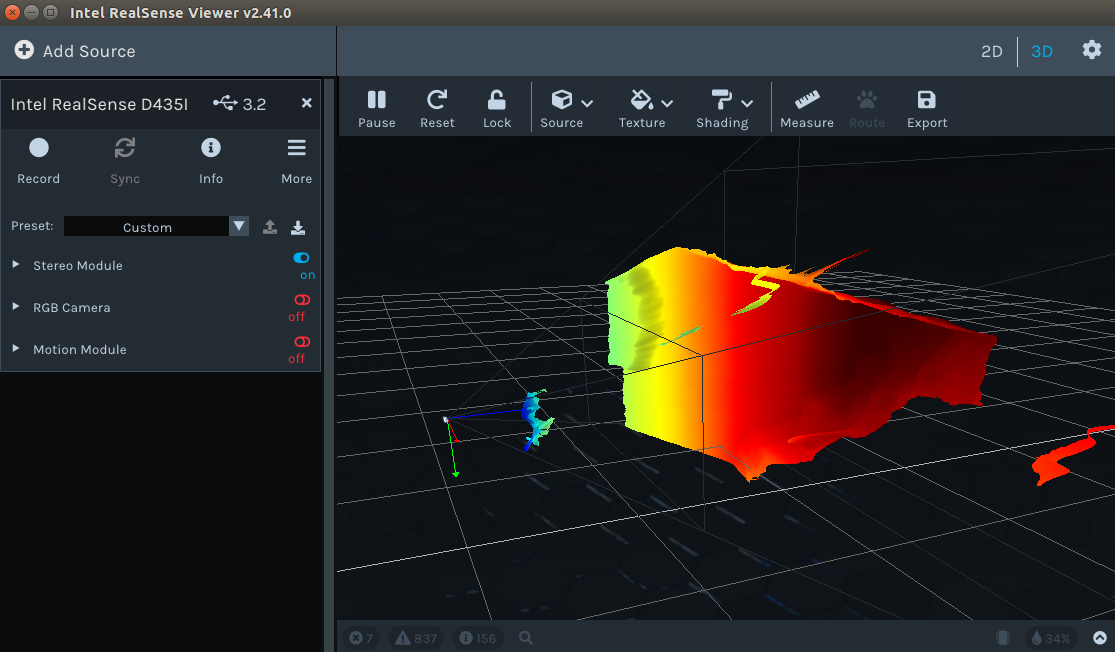Image resolution: width=1115 pixels, height=652 pixels.
Task: Click the Preset dropdown arrow
Action: point(239,226)
